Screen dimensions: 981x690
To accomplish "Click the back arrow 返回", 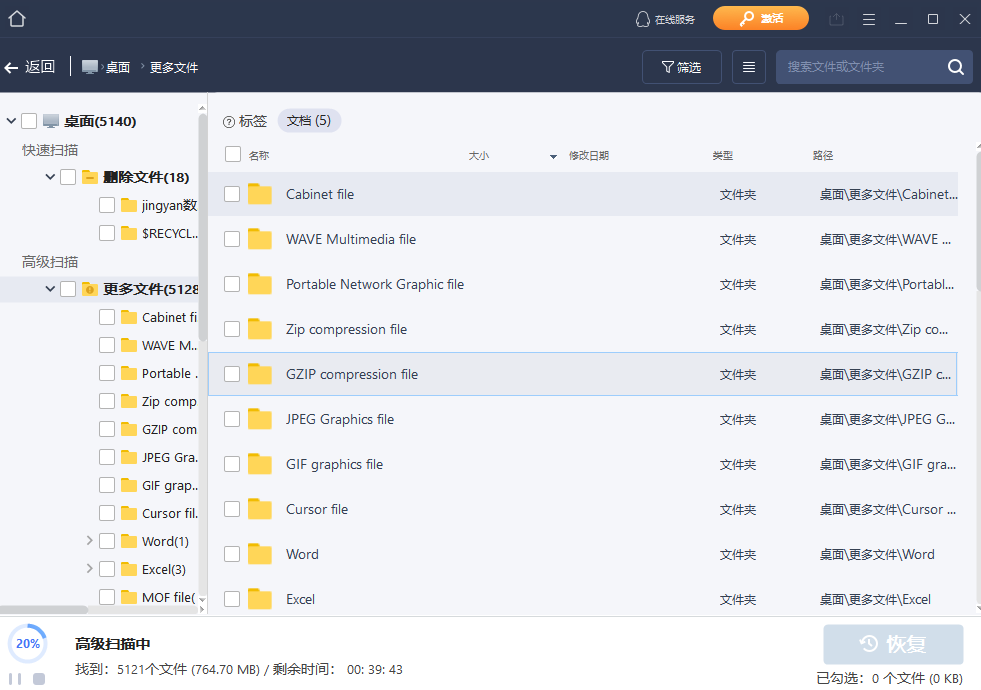I will tap(29, 67).
